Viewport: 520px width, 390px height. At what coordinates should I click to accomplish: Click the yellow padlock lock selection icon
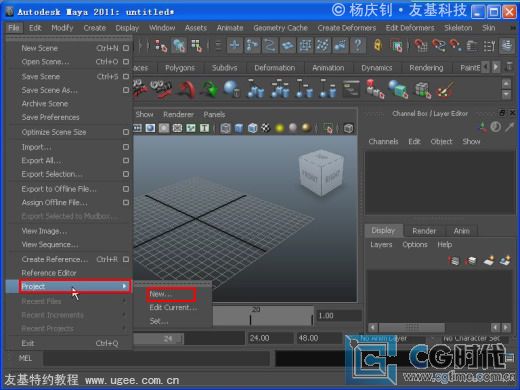point(378,45)
